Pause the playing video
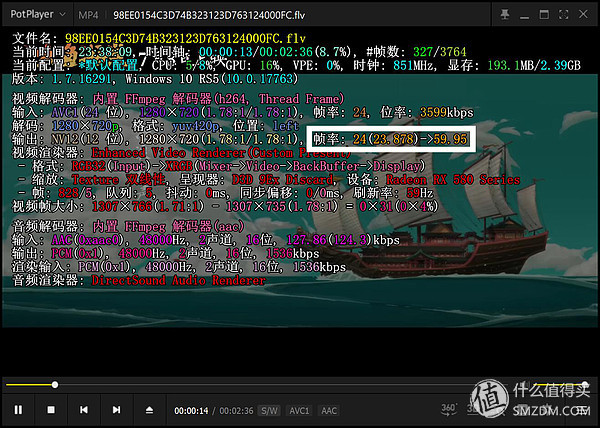This screenshot has width=600, height=428. [x=18, y=410]
